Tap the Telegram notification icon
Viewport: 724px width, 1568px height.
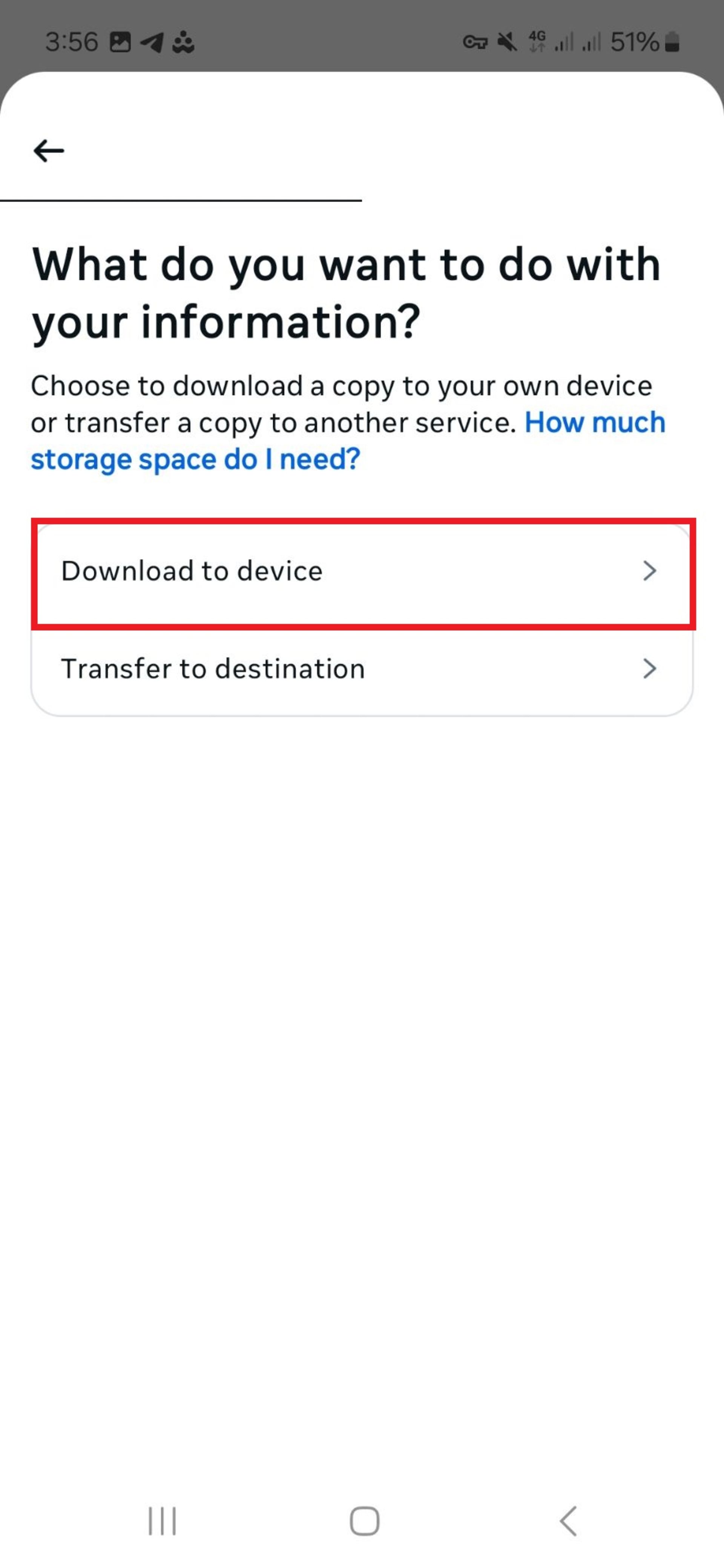152,42
